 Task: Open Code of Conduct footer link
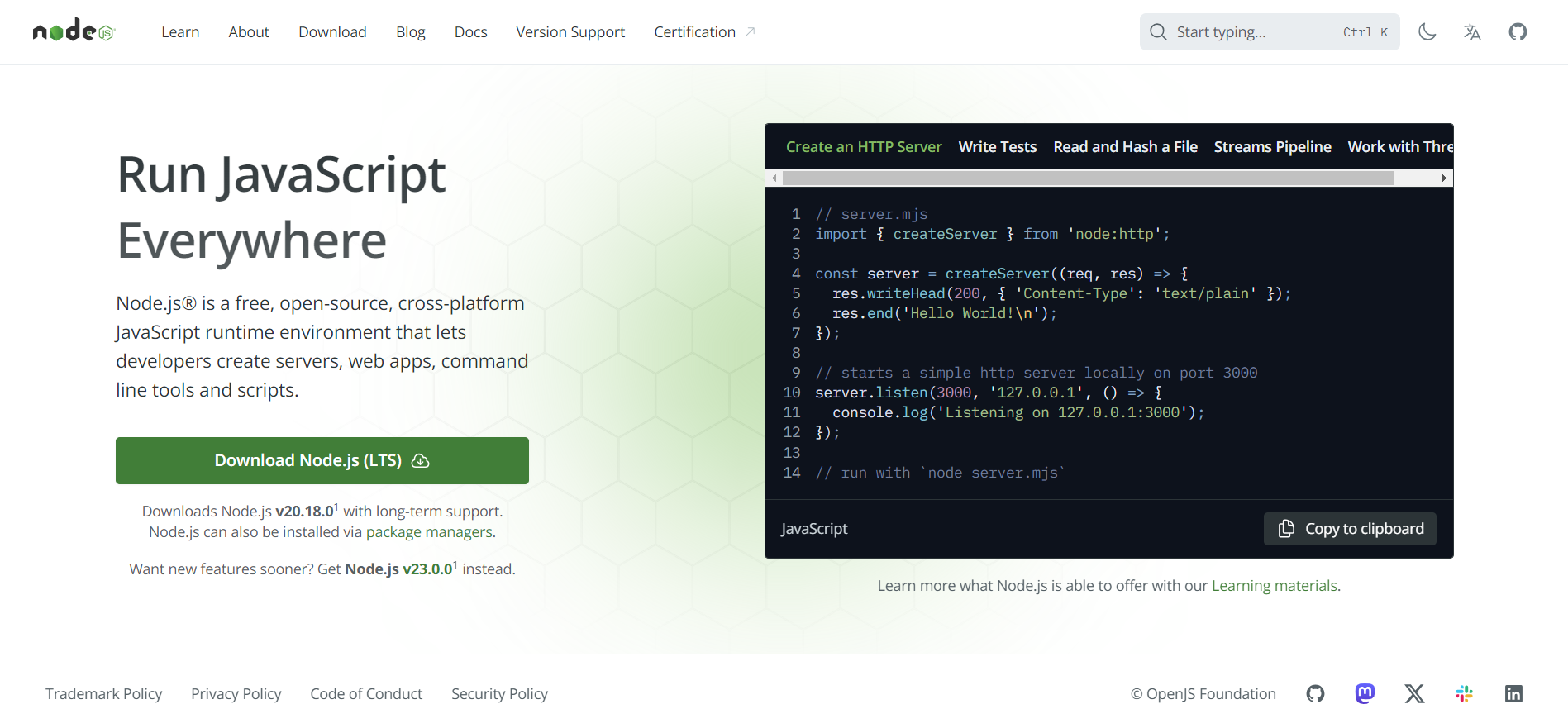pyautogui.click(x=366, y=693)
